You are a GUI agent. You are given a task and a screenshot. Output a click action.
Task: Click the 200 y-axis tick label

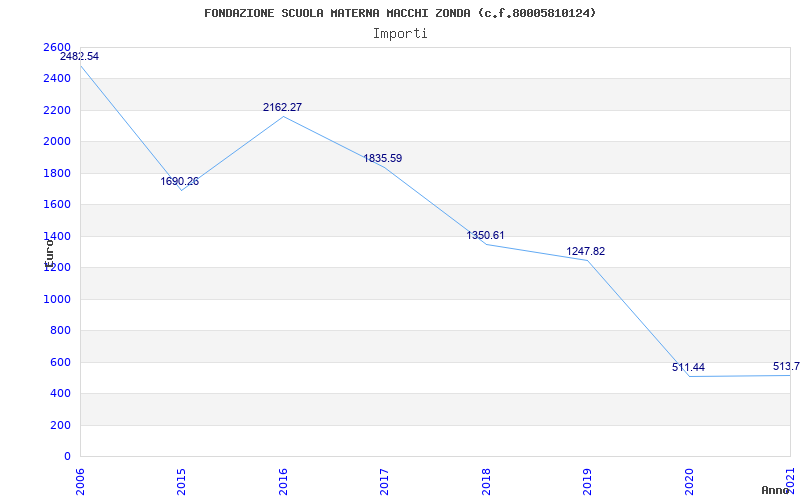pyautogui.click(x=61, y=426)
